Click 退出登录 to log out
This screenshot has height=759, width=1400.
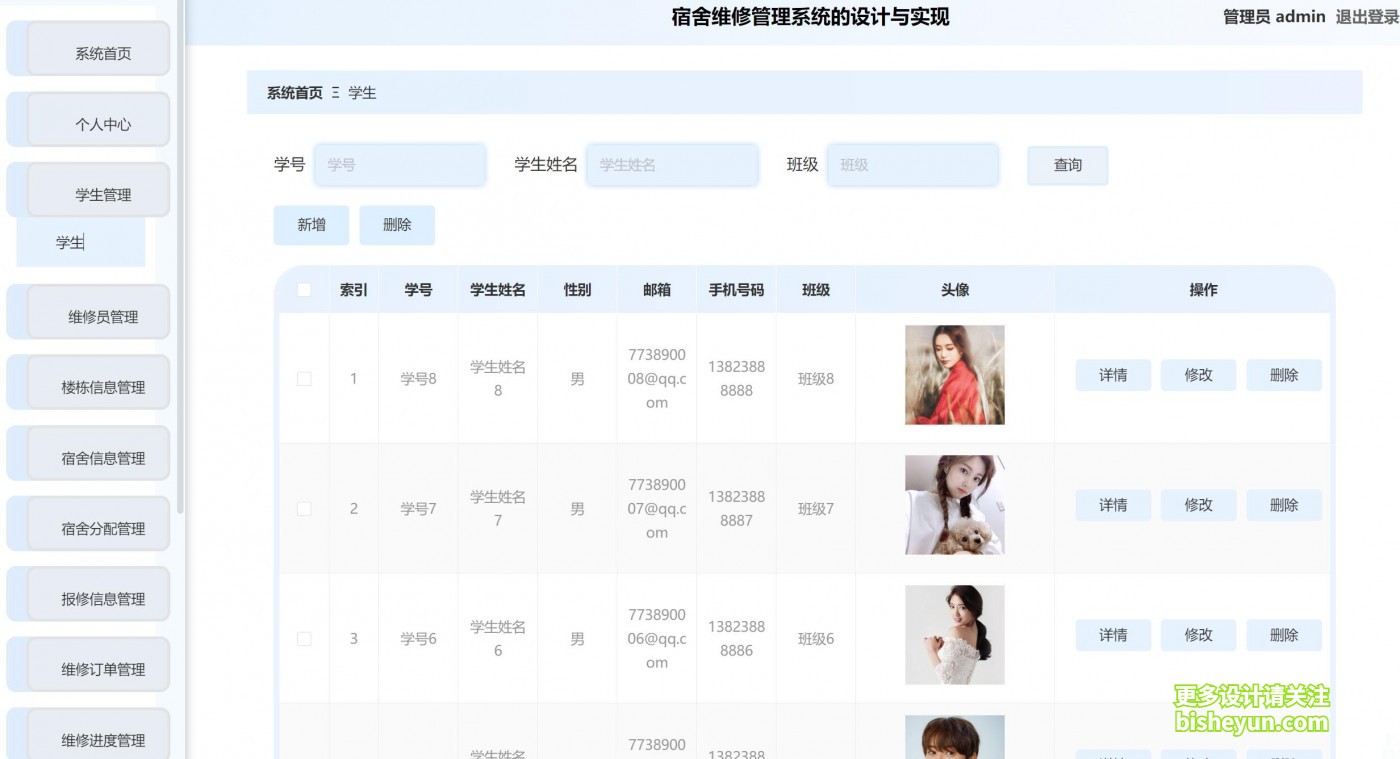click(1367, 16)
